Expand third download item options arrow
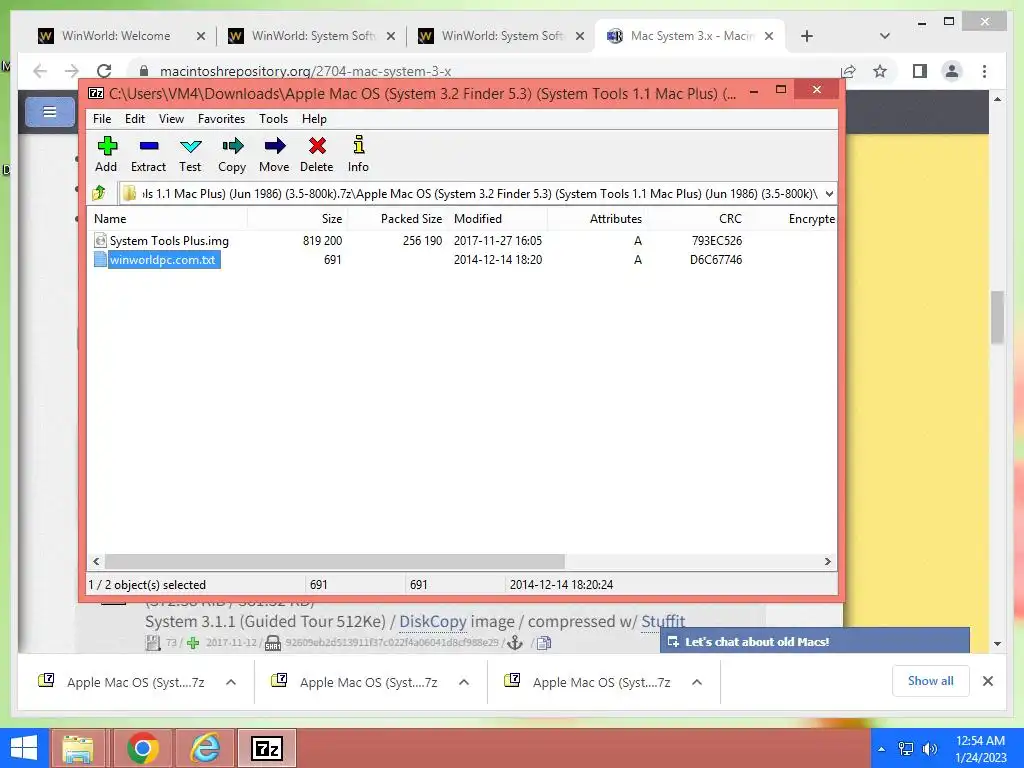Viewport: 1024px width, 768px height. coord(697,682)
